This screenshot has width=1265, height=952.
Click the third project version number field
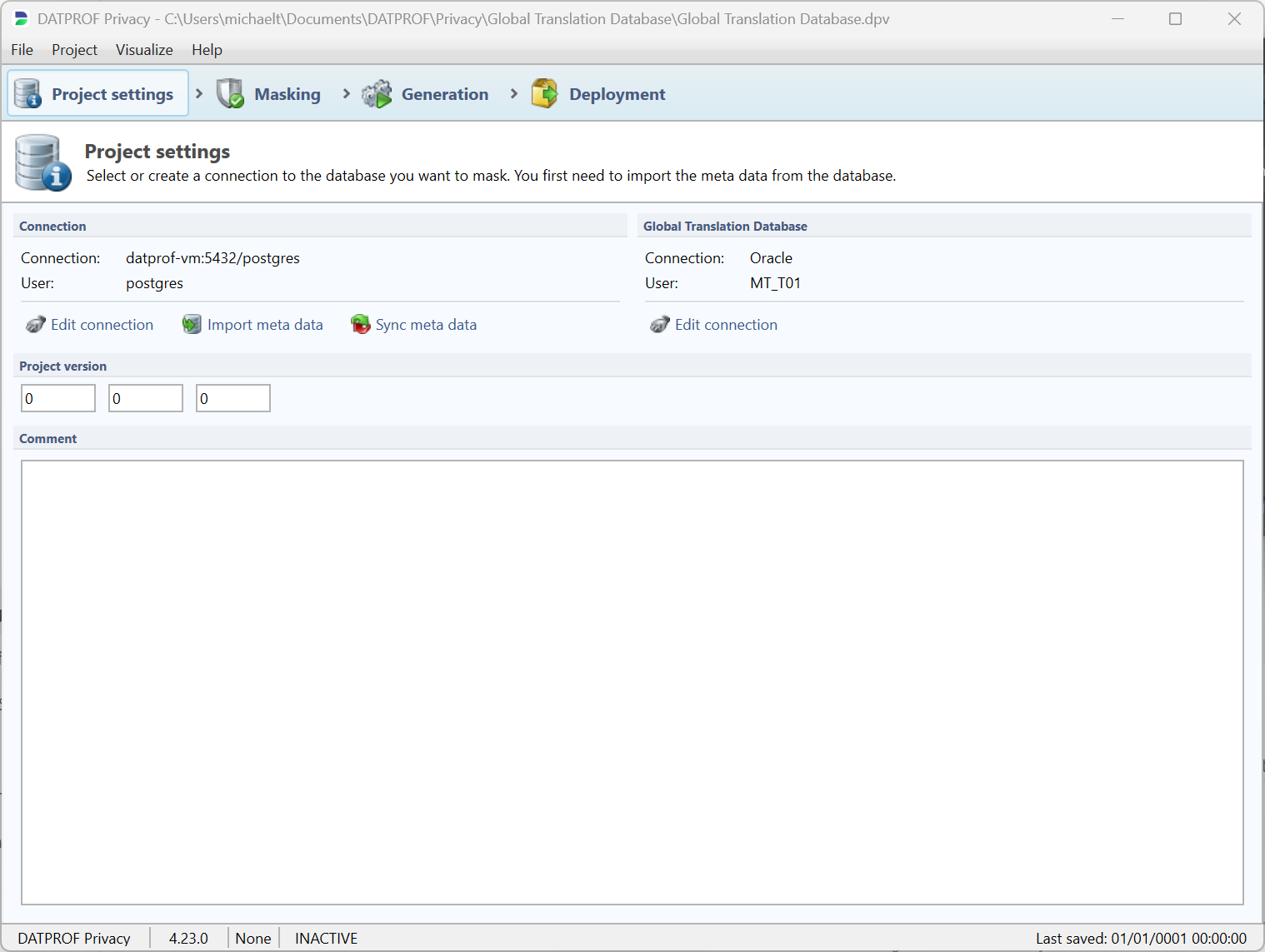tap(233, 398)
